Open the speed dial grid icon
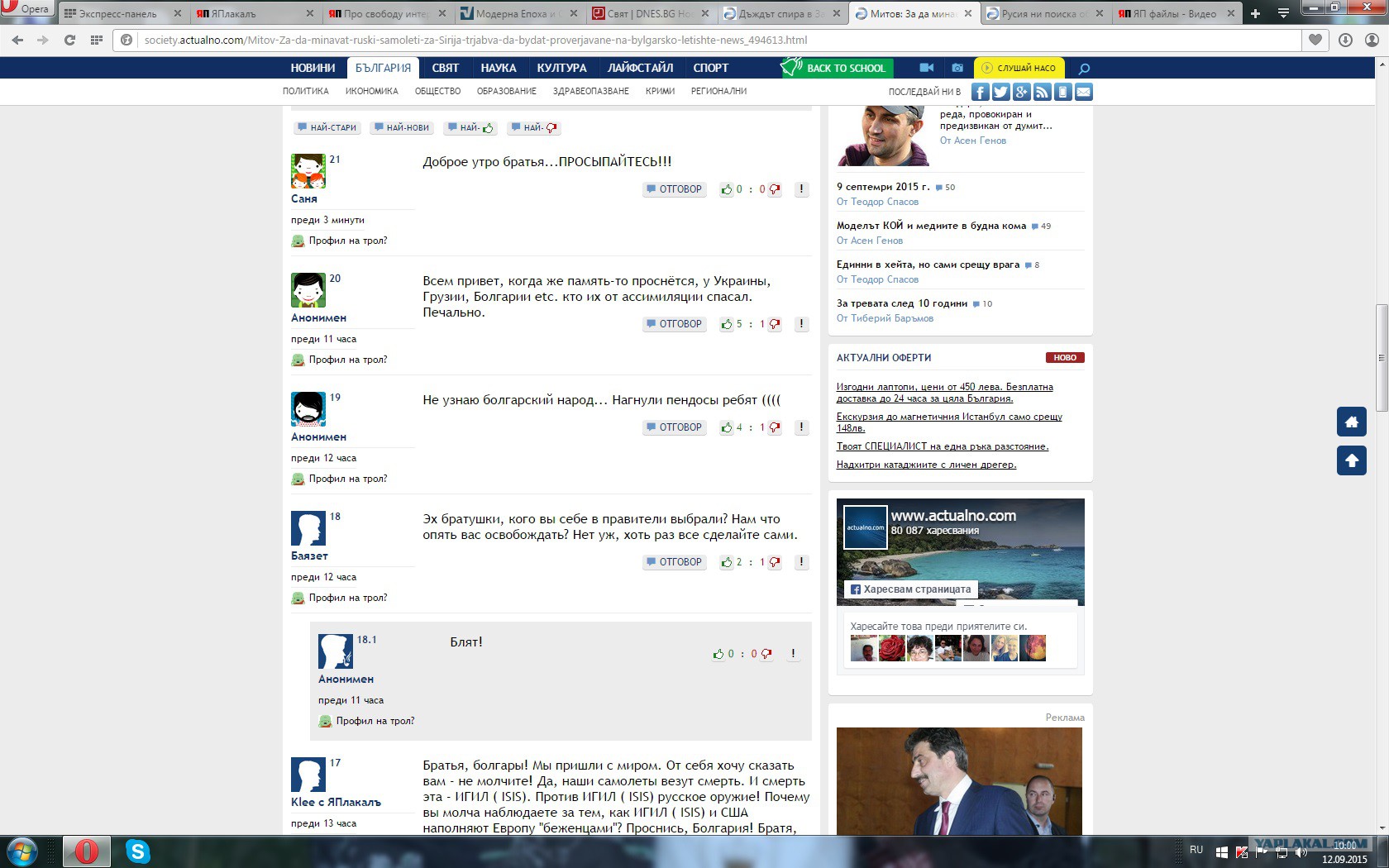The width and height of the screenshot is (1389, 868). pyautogui.click(x=97, y=40)
